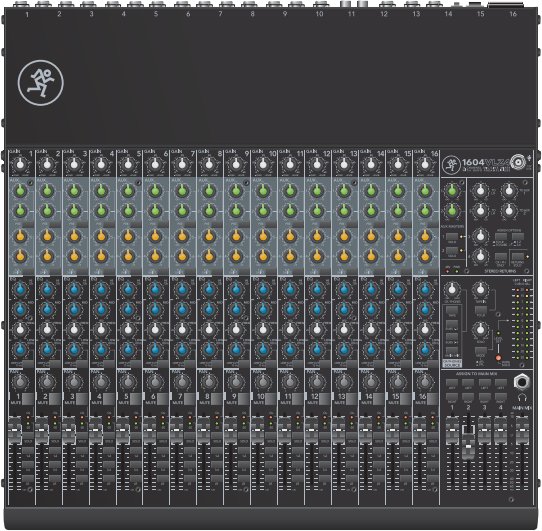This screenshot has width=542, height=531.
Task: Click the BNC lamp socket near 1604VLZ4
Action: 518,162
